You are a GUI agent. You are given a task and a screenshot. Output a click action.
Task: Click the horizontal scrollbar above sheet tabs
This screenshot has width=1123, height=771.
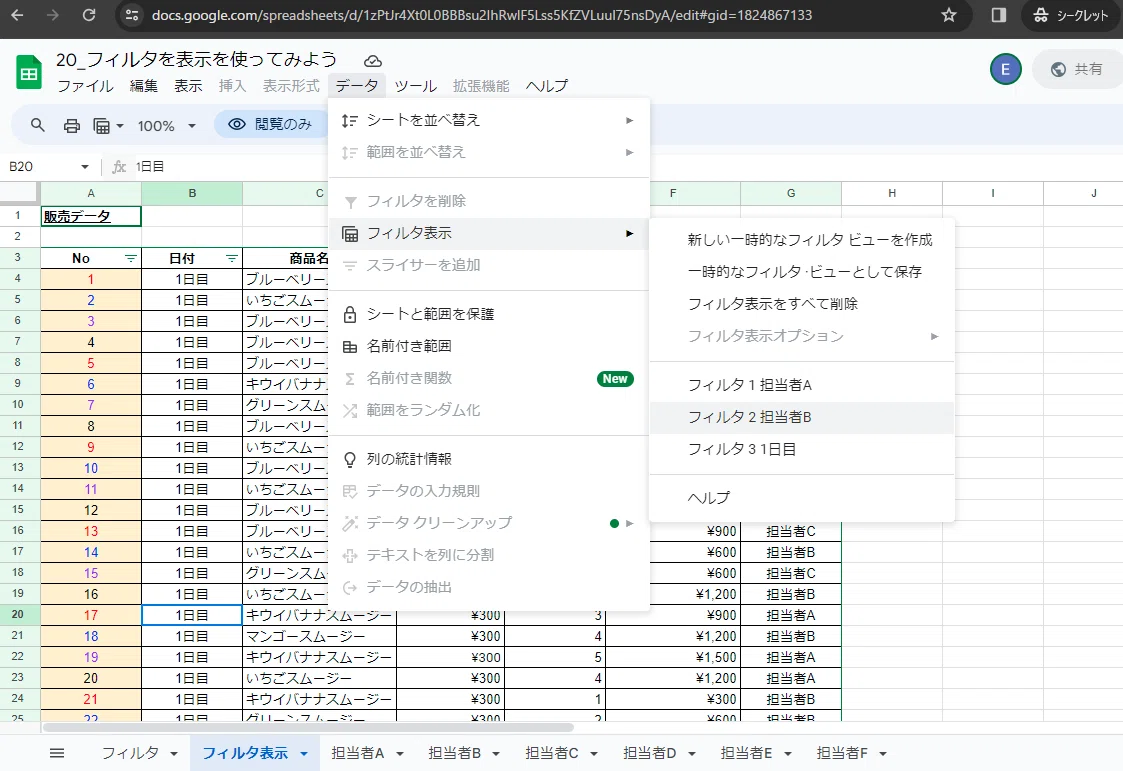point(308,727)
